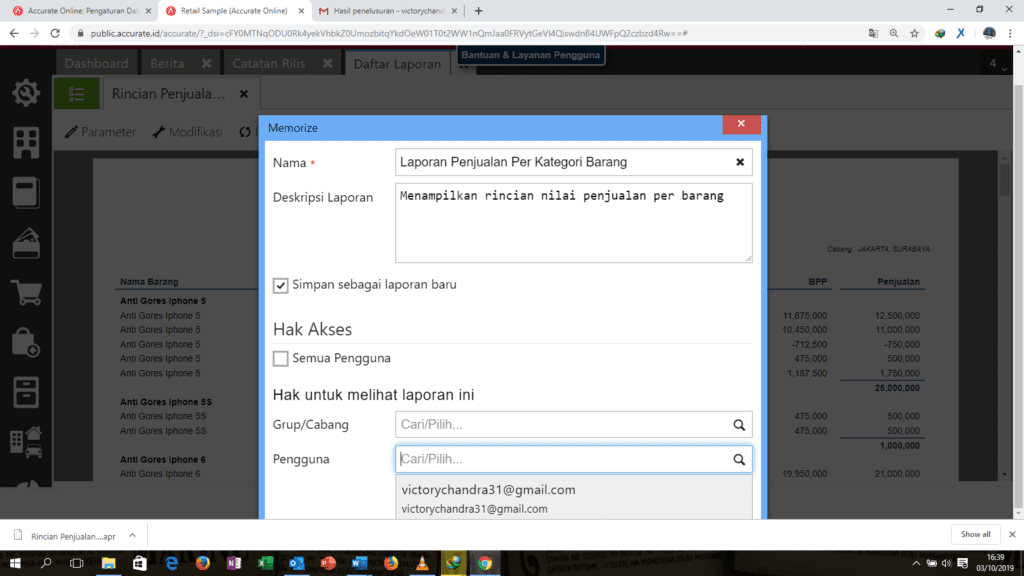Viewport: 1024px width, 576px height.
Task: Click Show all downloads button
Action: click(x=975, y=534)
